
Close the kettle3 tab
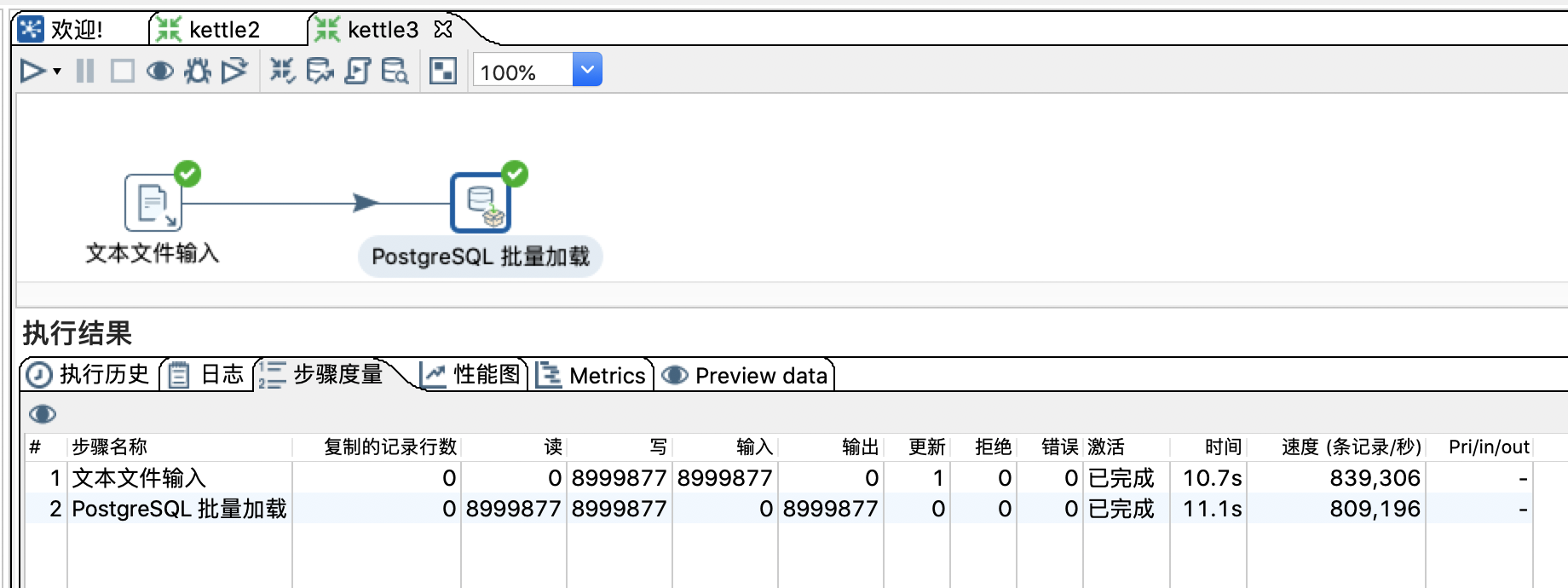pyautogui.click(x=442, y=29)
